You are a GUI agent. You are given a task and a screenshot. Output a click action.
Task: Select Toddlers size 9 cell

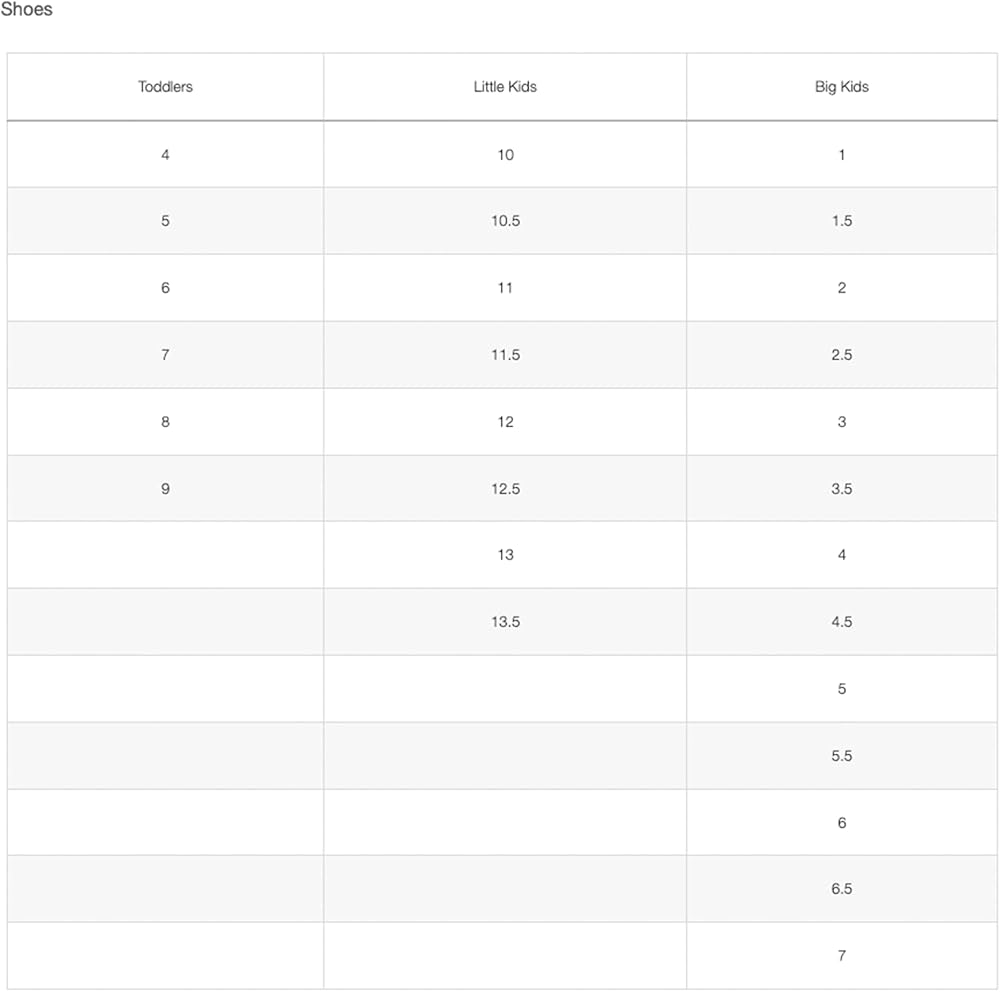coord(165,489)
